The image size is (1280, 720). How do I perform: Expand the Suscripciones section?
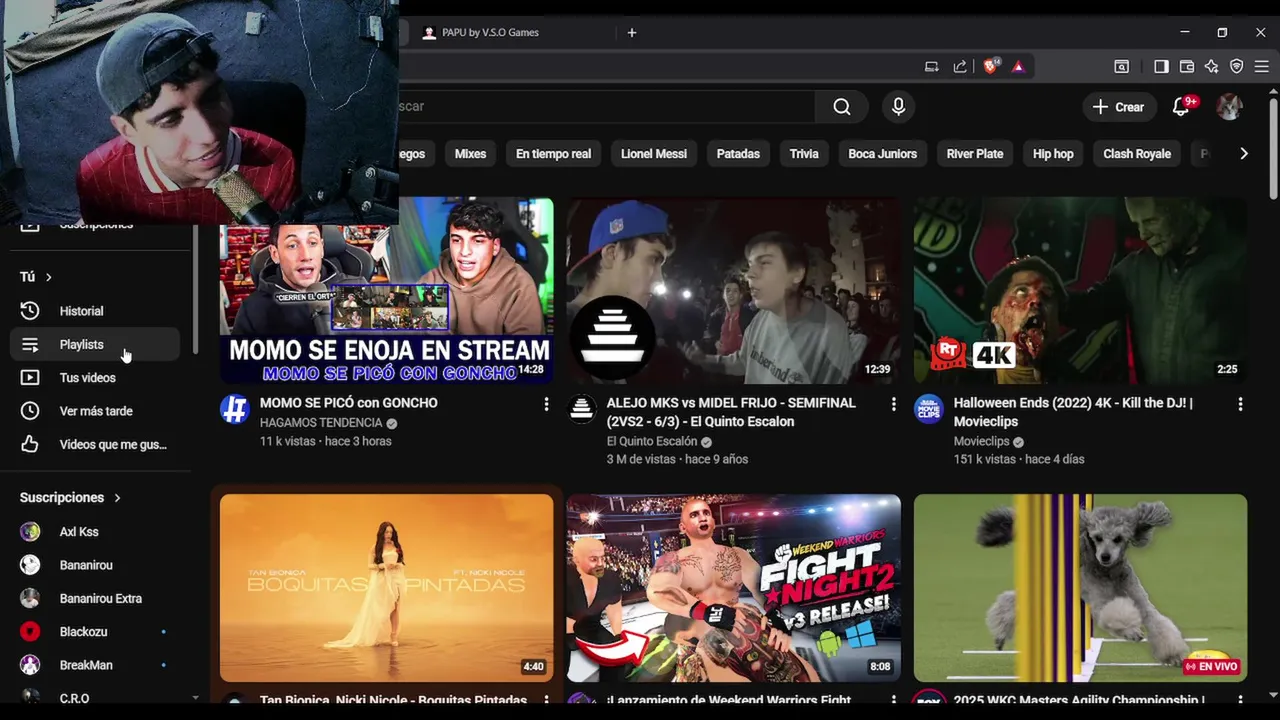70,497
